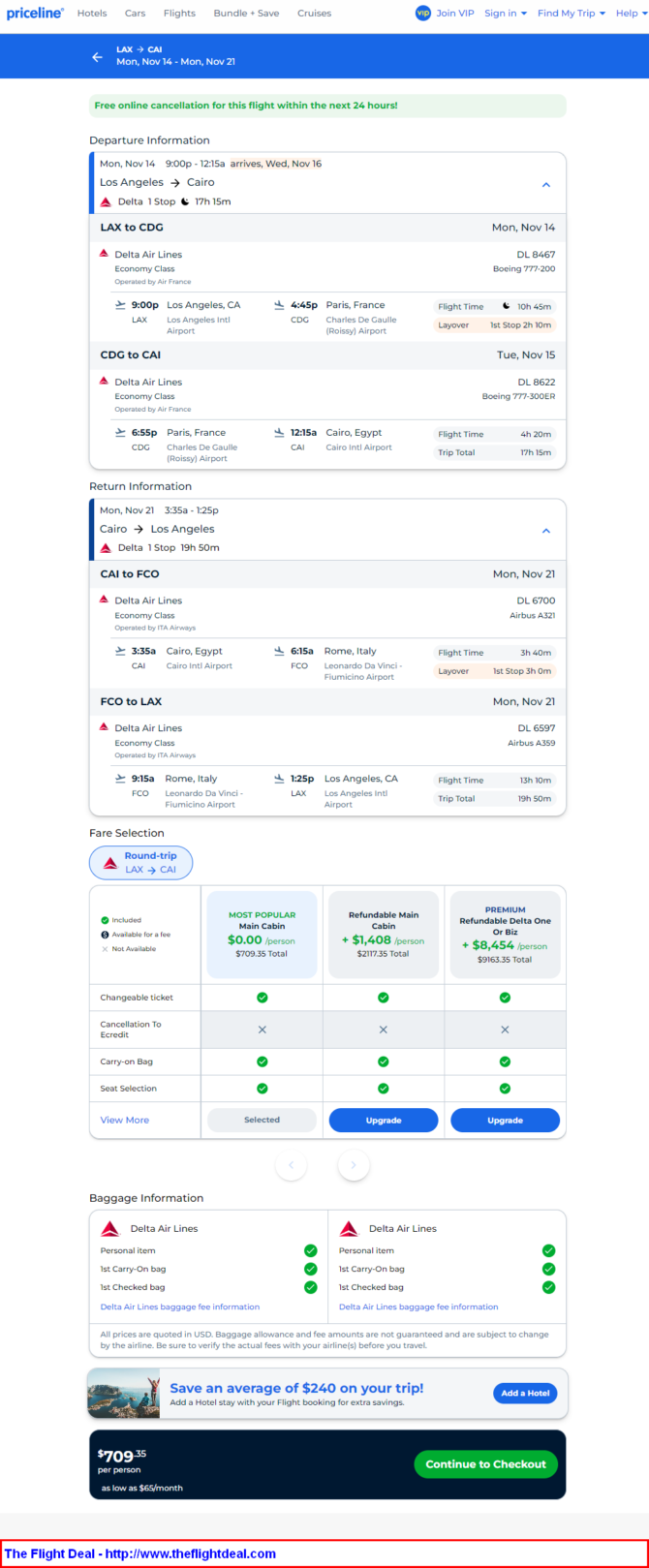This screenshot has width=649, height=1568.
Task: Open right Delta baggage fee information link
Action: pyautogui.click(x=418, y=1307)
